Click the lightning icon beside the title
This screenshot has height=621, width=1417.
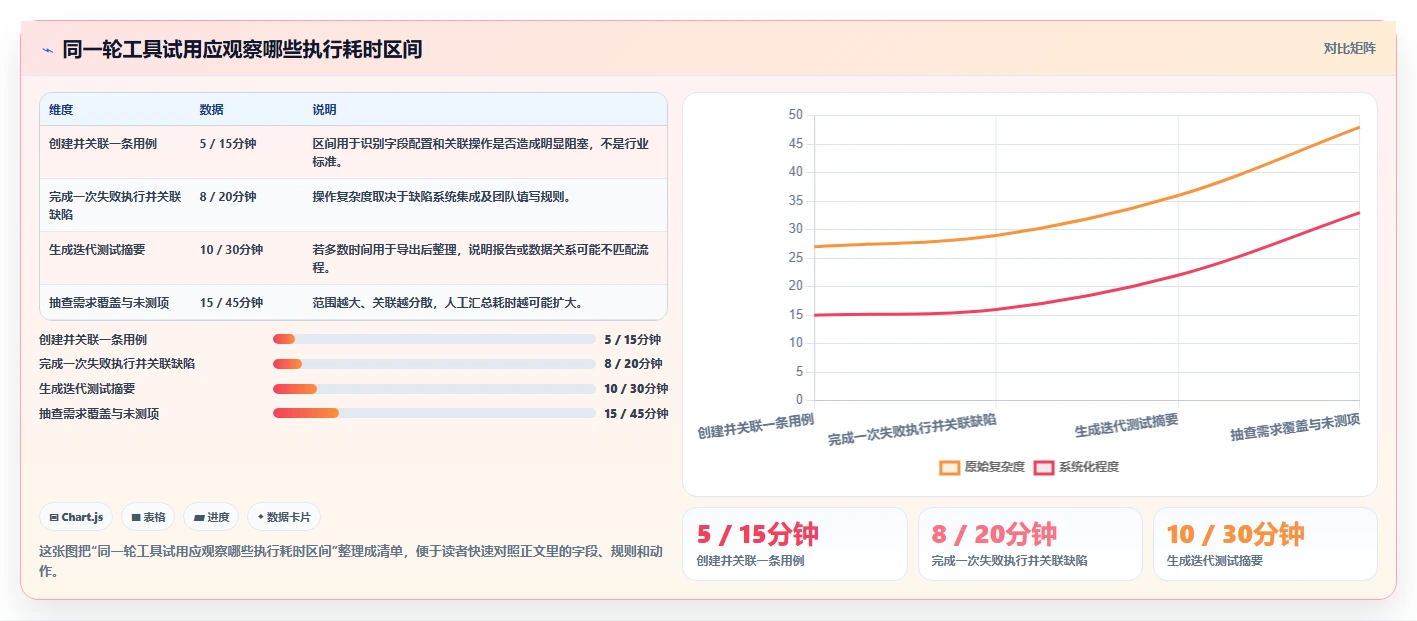click(x=47, y=50)
